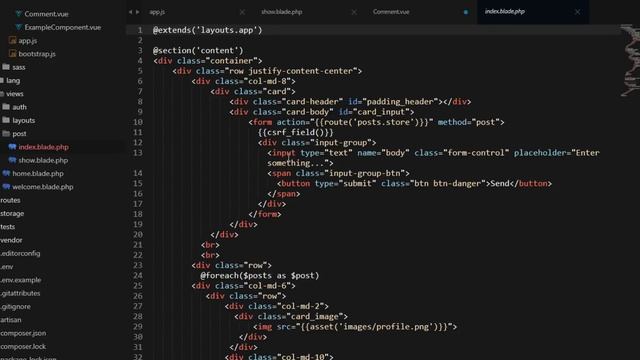Click the folder icon beside post

[x=6, y=133]
